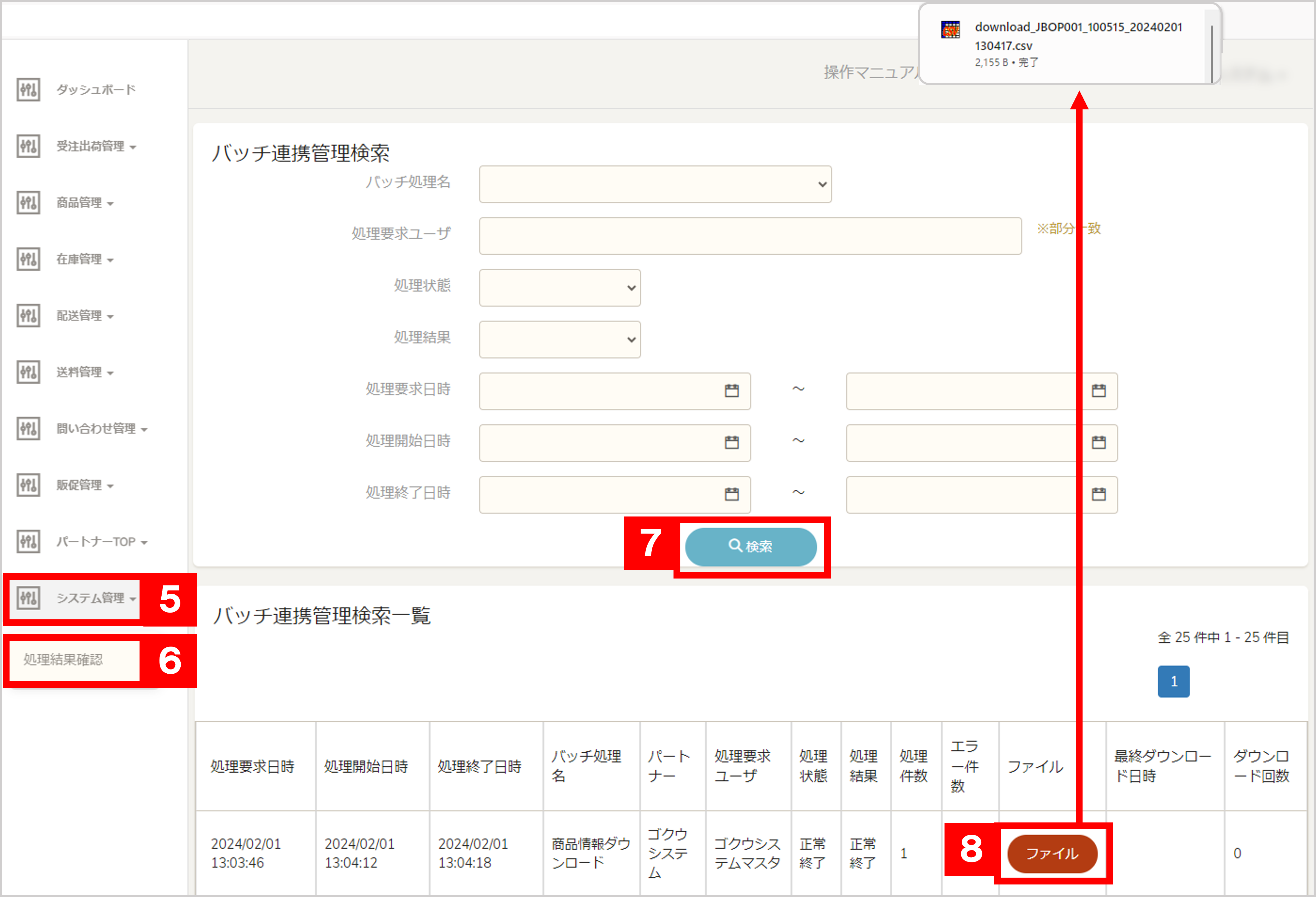Open calendar for 処理要求日時 start date
This screenshot has width=1316, height=897.
tap(732, 391)
